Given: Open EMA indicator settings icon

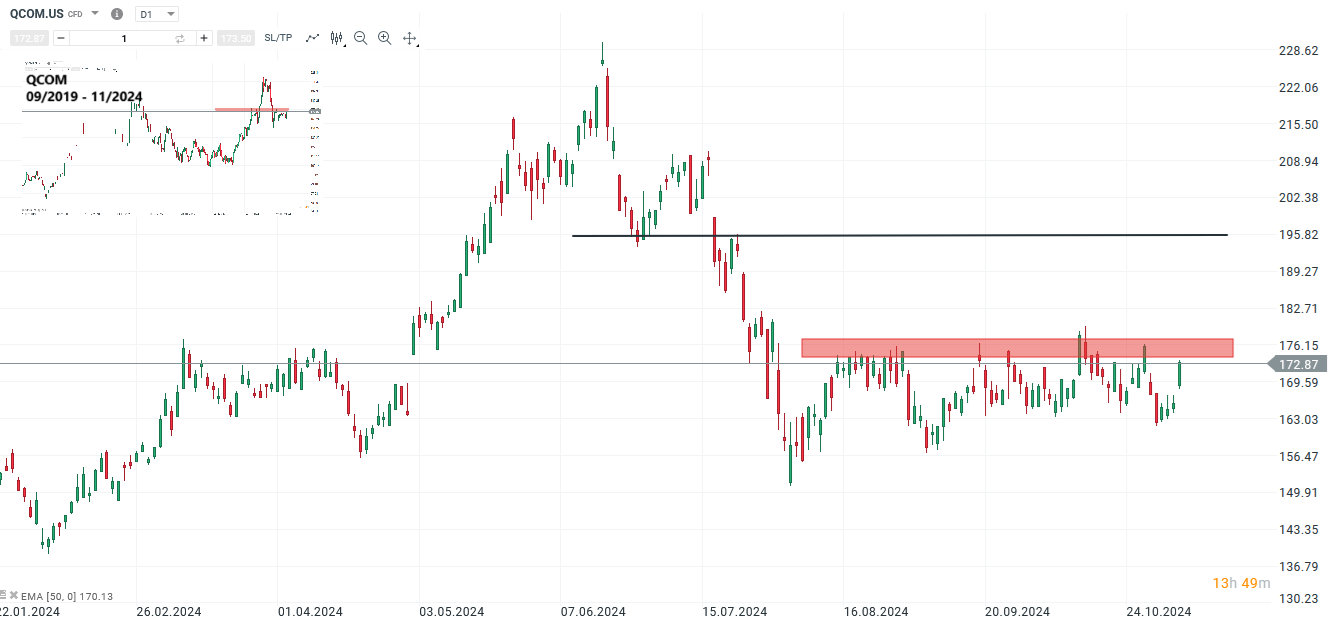Looking at the screenshot, I should point(5,595).
